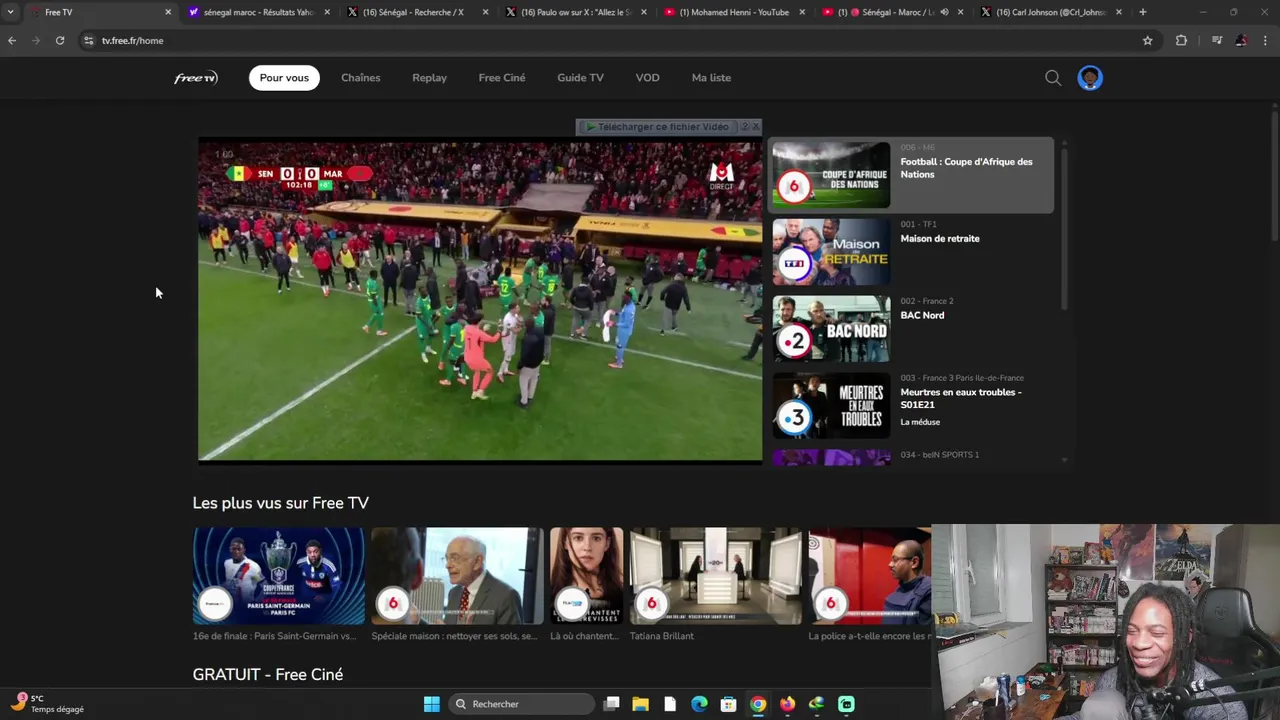Select France 2 BAC Nord channel
Screen dimensions: 1280x720
tap(911, 329)
